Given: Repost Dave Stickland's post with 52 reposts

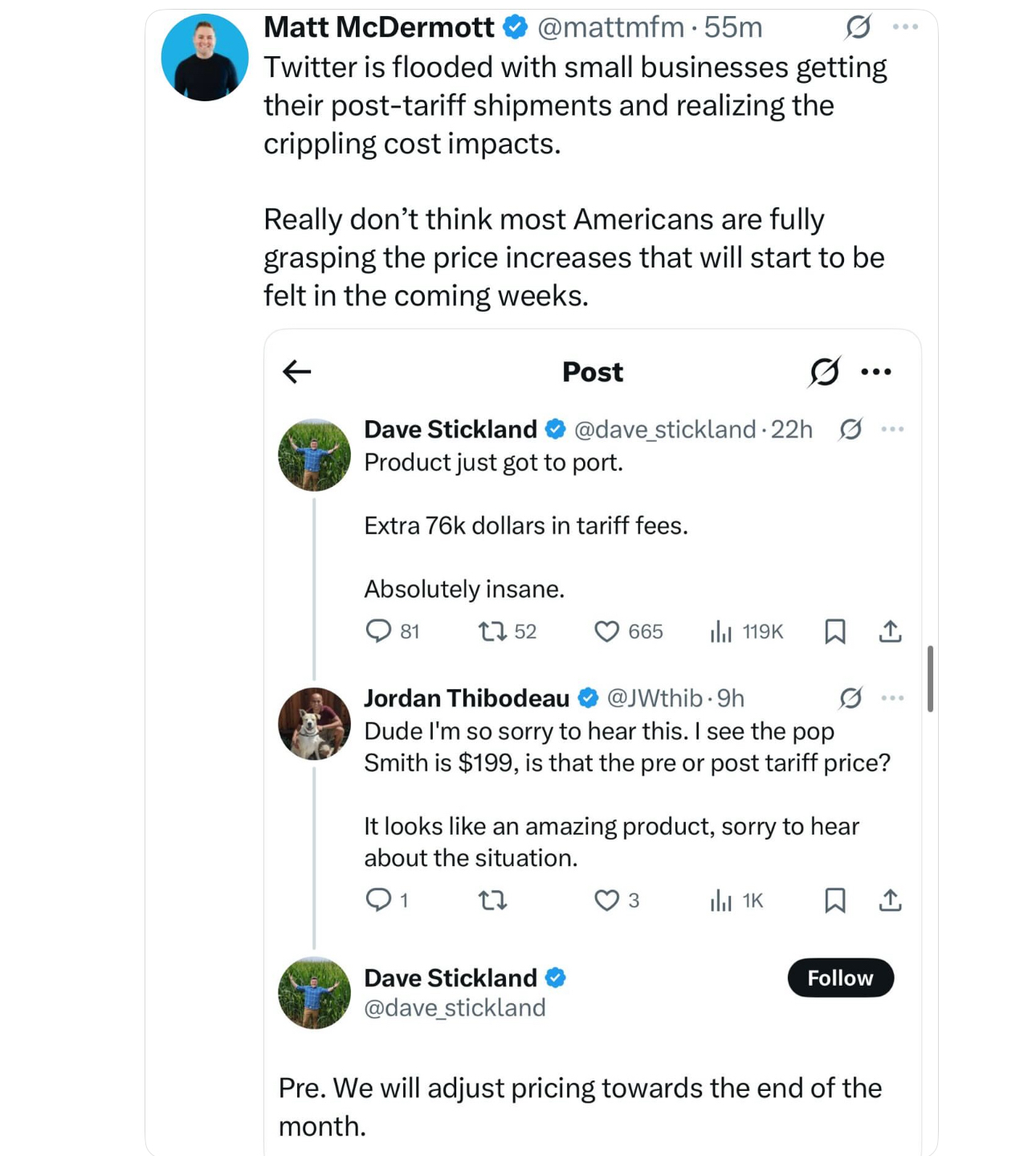Looking at the screenshot, I should point(492,631).
